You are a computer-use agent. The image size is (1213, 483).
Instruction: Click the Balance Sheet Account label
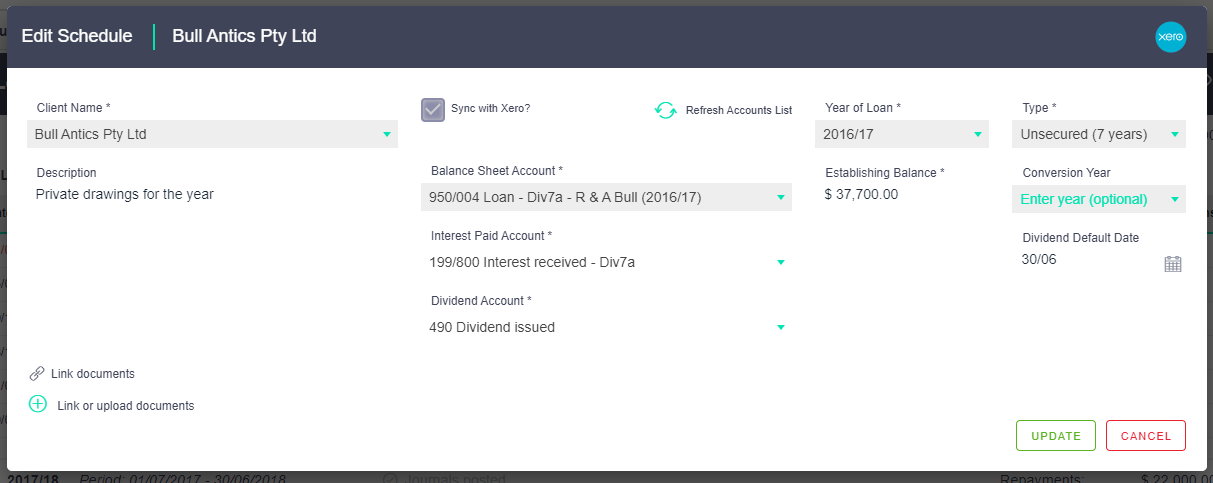point(497,171)
